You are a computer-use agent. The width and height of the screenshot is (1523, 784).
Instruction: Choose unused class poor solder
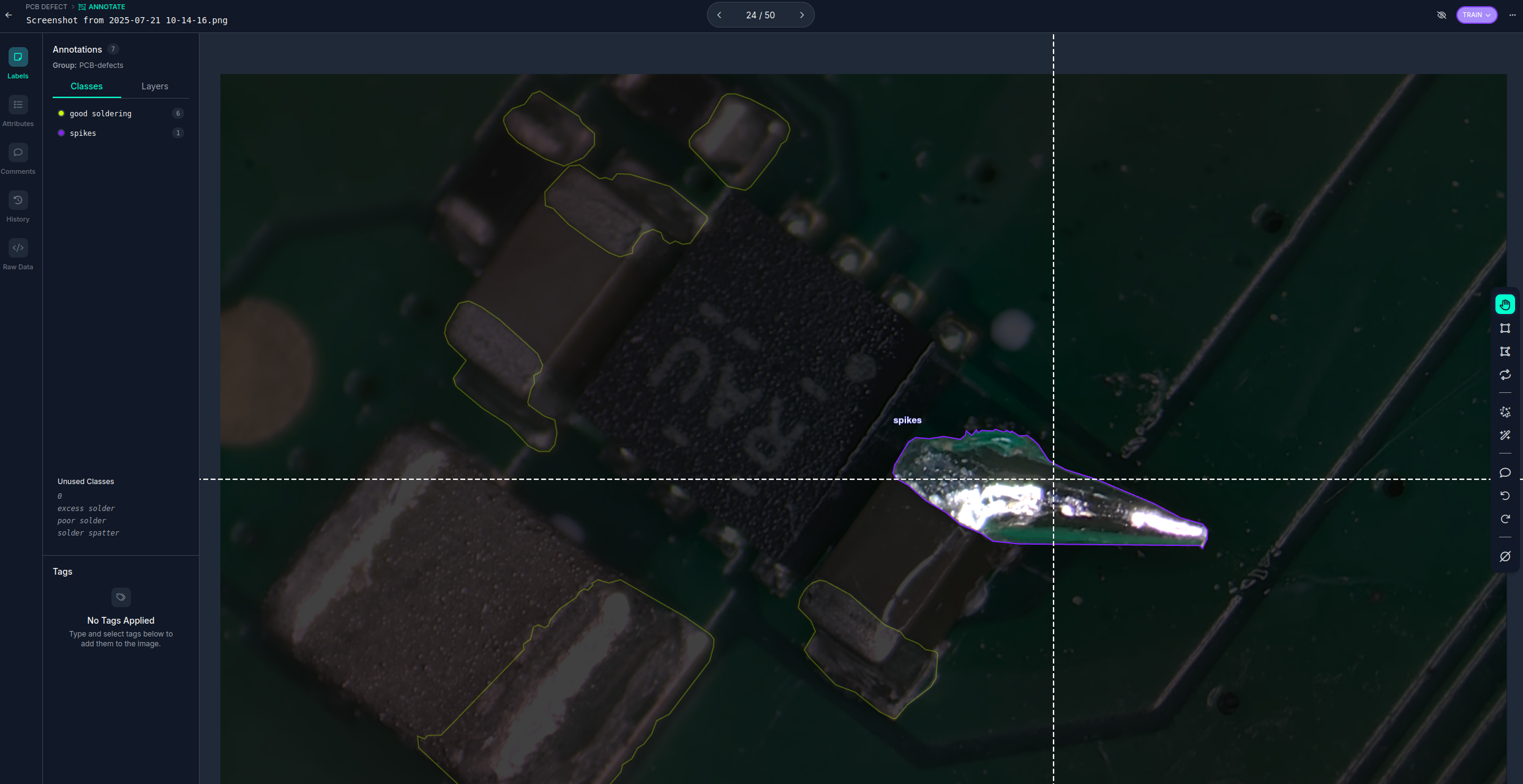(x=82, y=521)
